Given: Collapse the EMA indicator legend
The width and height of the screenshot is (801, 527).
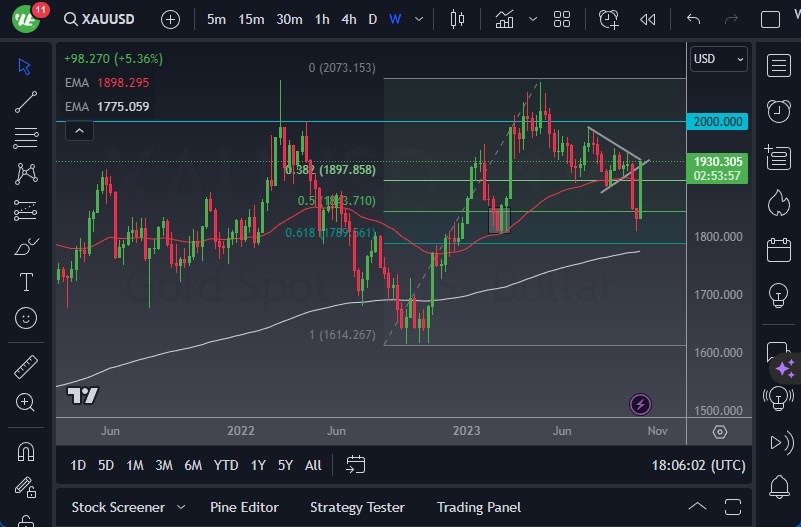Looking at the screenshot, I should pos(78,130).
